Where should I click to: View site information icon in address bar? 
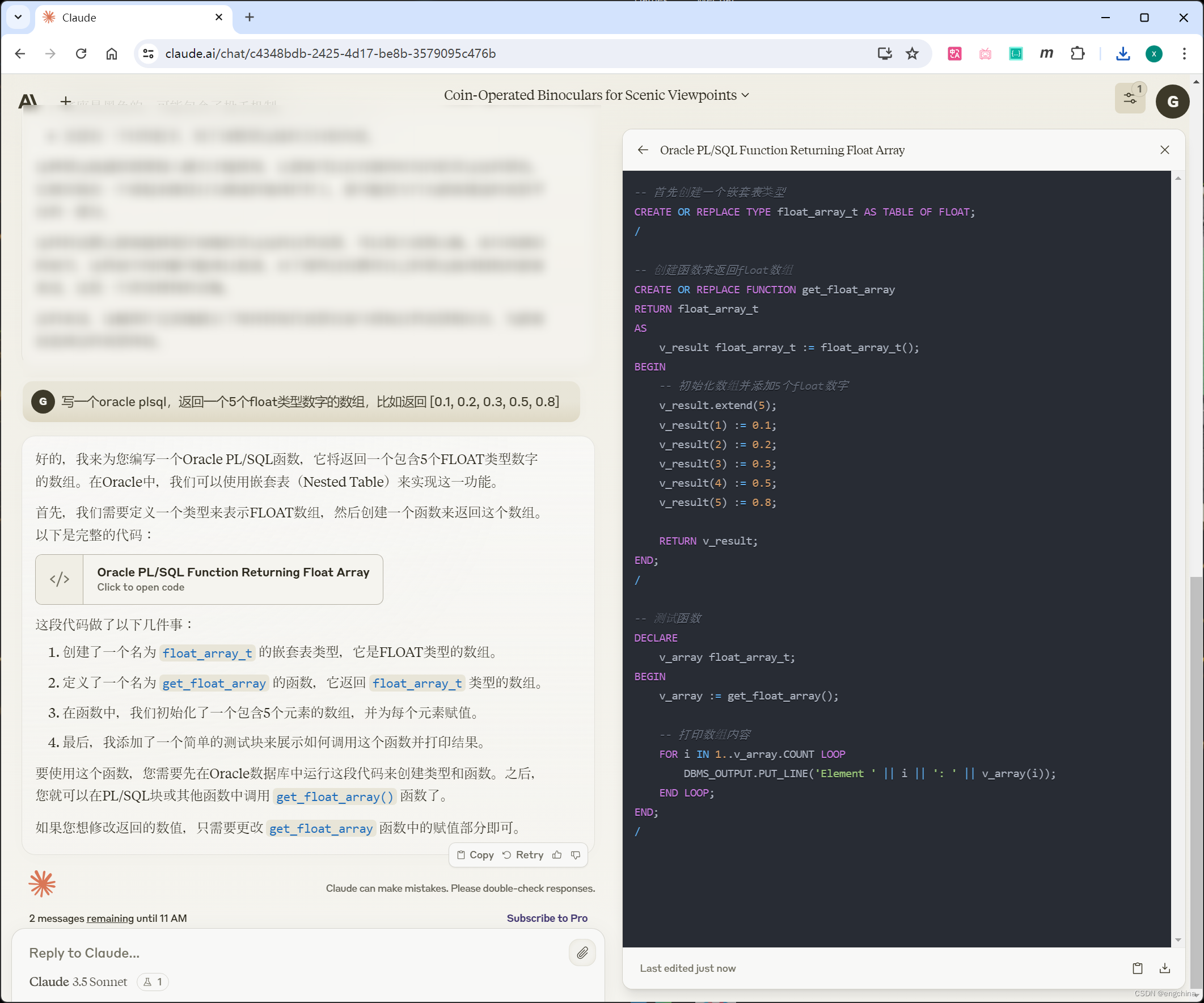pos(148,53)
